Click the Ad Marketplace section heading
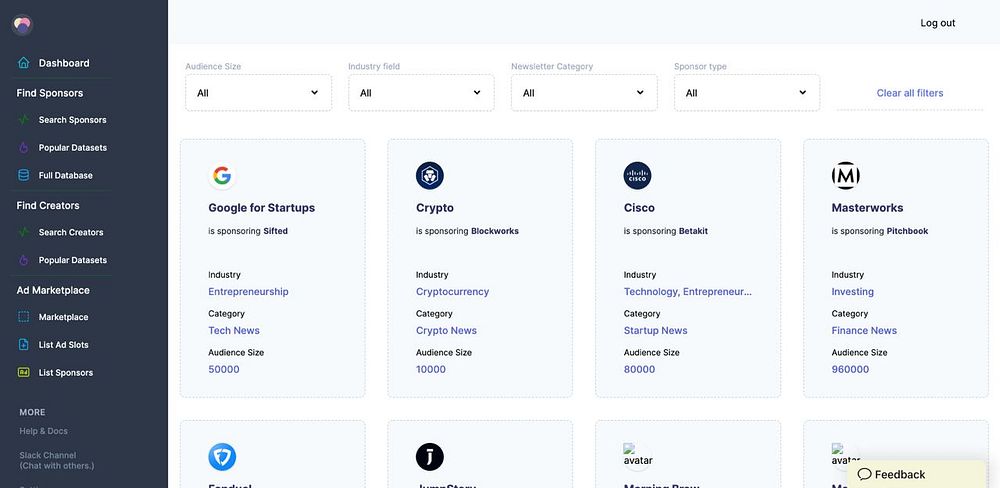This screenshot has height=488, width=1000. 53,290
